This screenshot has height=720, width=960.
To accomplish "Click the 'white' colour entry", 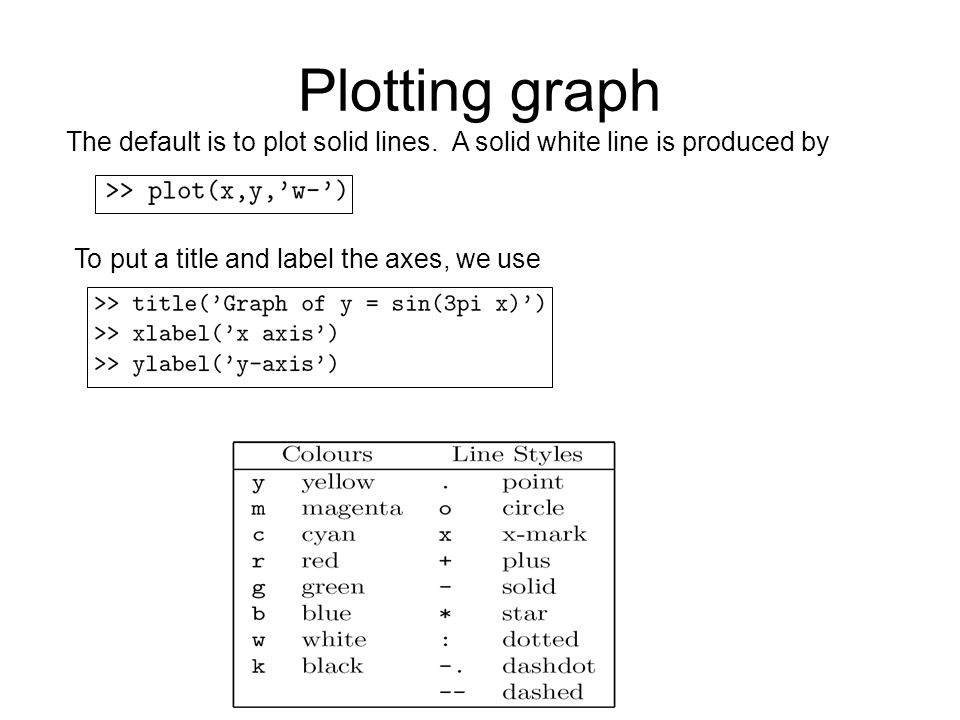I will click(334, 640).
